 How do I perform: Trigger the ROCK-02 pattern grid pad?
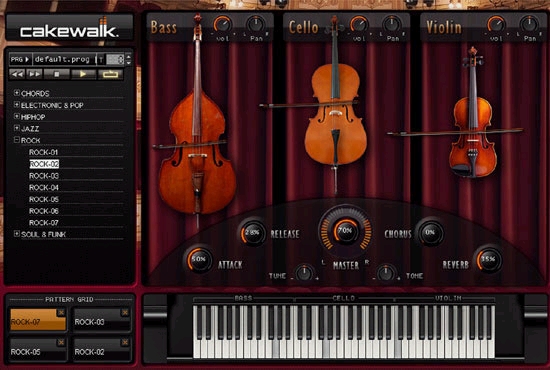pyautogui.click(x=102, y=350)
